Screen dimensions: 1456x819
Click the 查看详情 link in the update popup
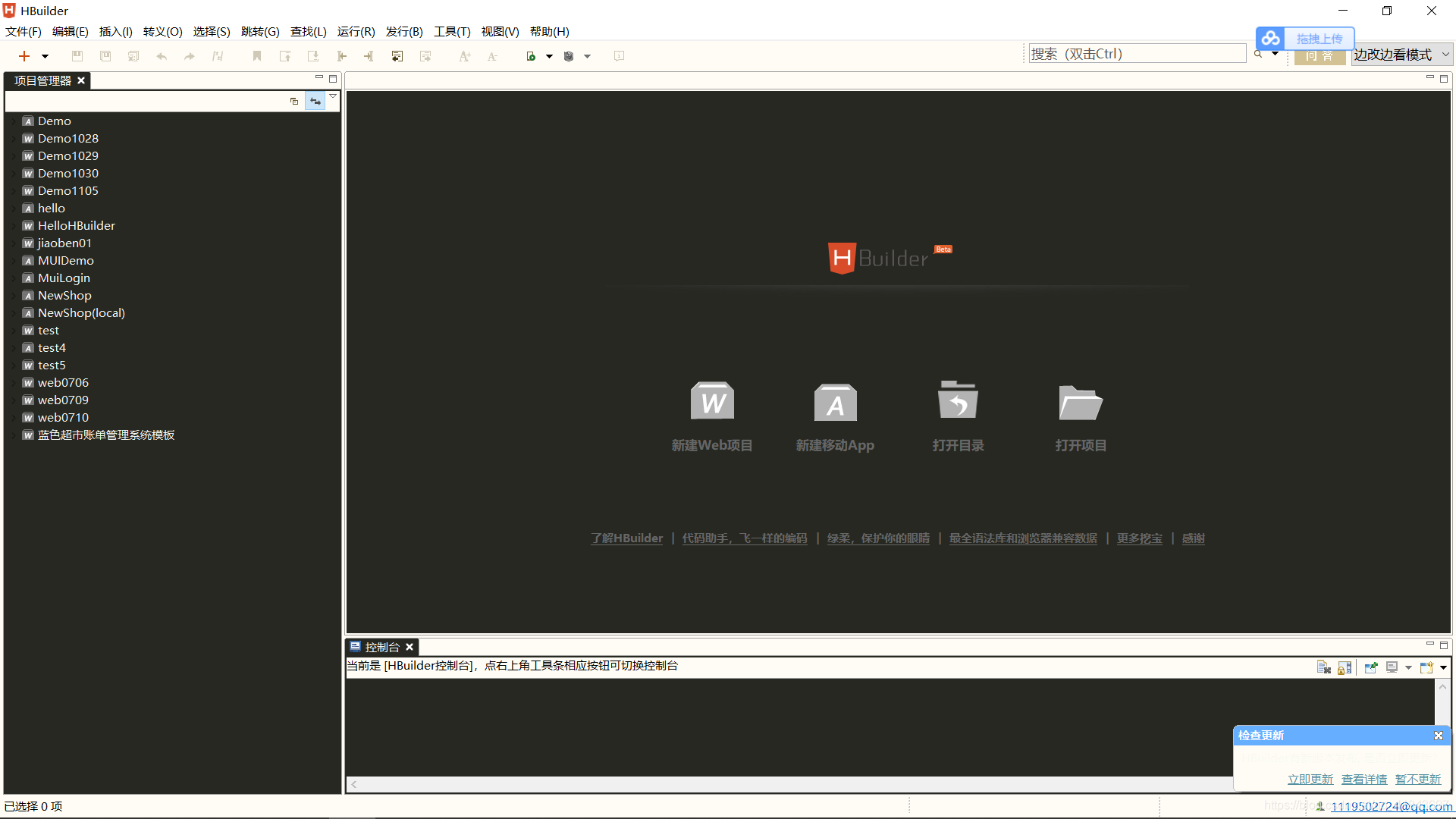click(1363, 780)
